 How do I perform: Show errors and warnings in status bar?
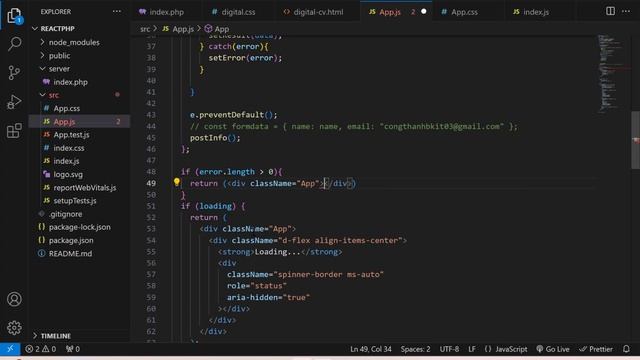pos(40,349)
